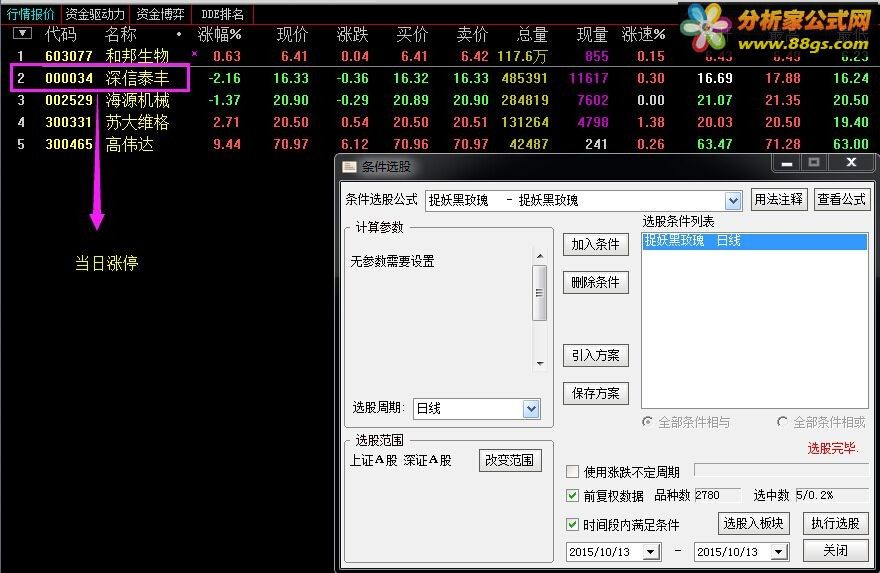880x573 pixels.
Task: Select the 全部条件相或 radio button
Action: click(782, 421)
